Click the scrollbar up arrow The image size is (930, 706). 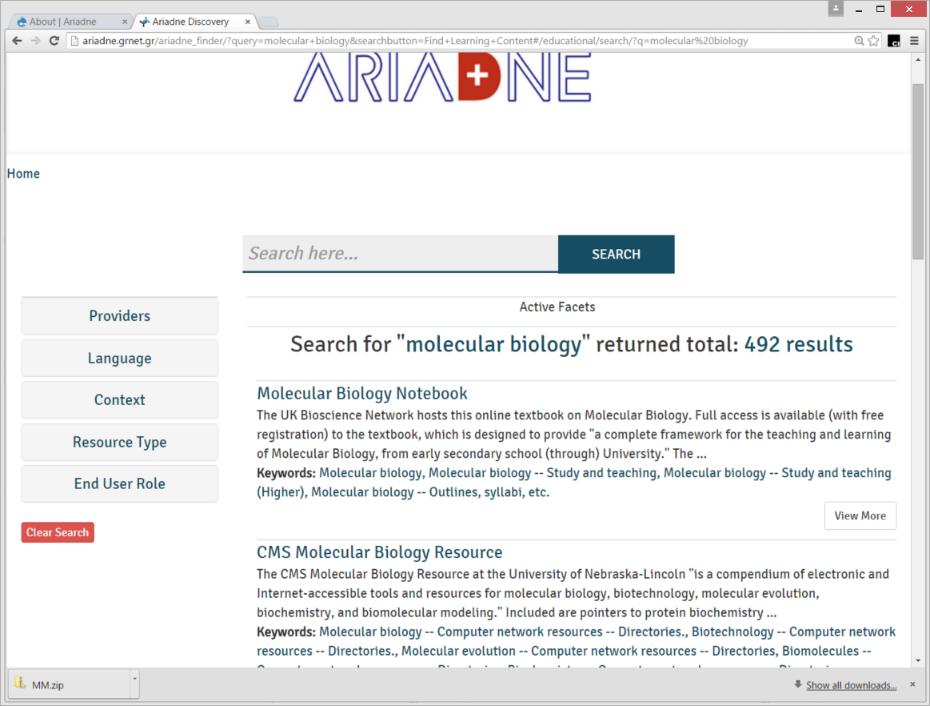pyautogui.click(x=918, y=60)
